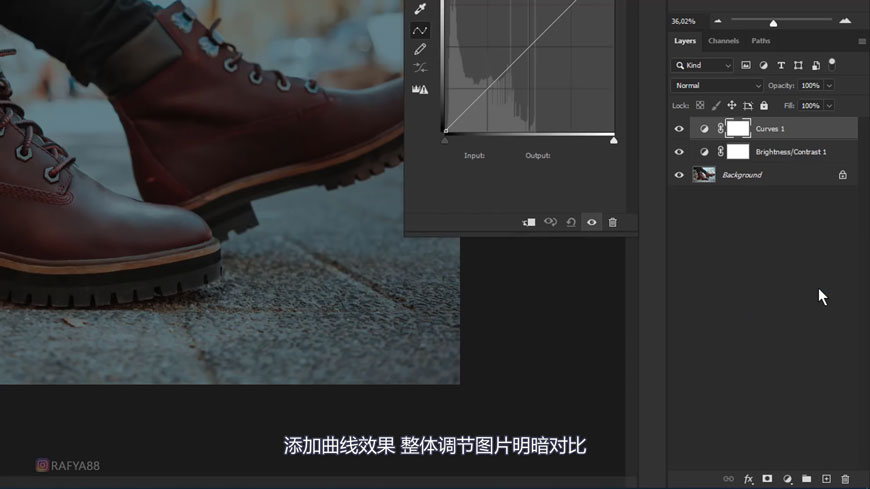Open the Normal blend mode dropdown
Image resolution: width=870 pixels, height=489 pixels.
717,85
